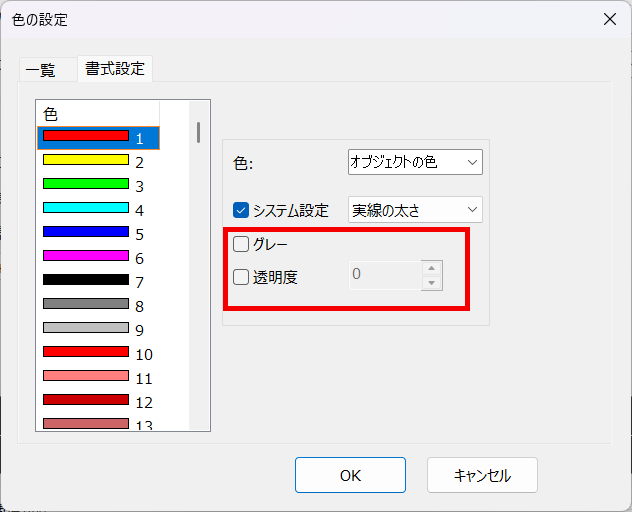Screen dimensions: 632x512
Task: Click the 色 column header
Action: (x=98, y=114)
